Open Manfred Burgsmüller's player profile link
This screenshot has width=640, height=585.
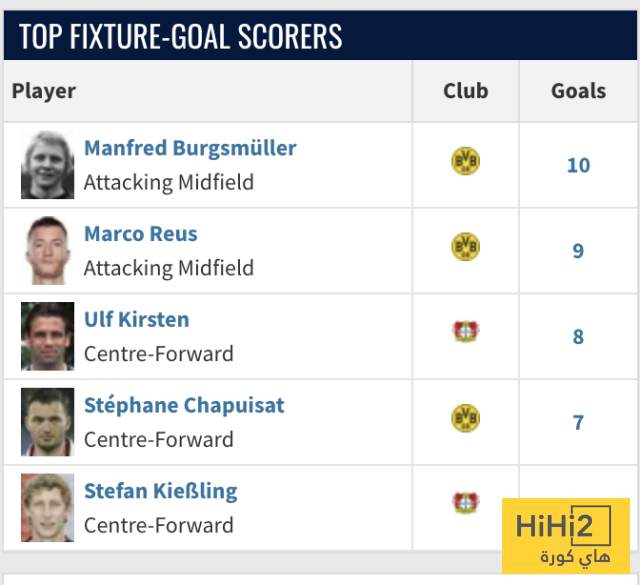point(190,148)
